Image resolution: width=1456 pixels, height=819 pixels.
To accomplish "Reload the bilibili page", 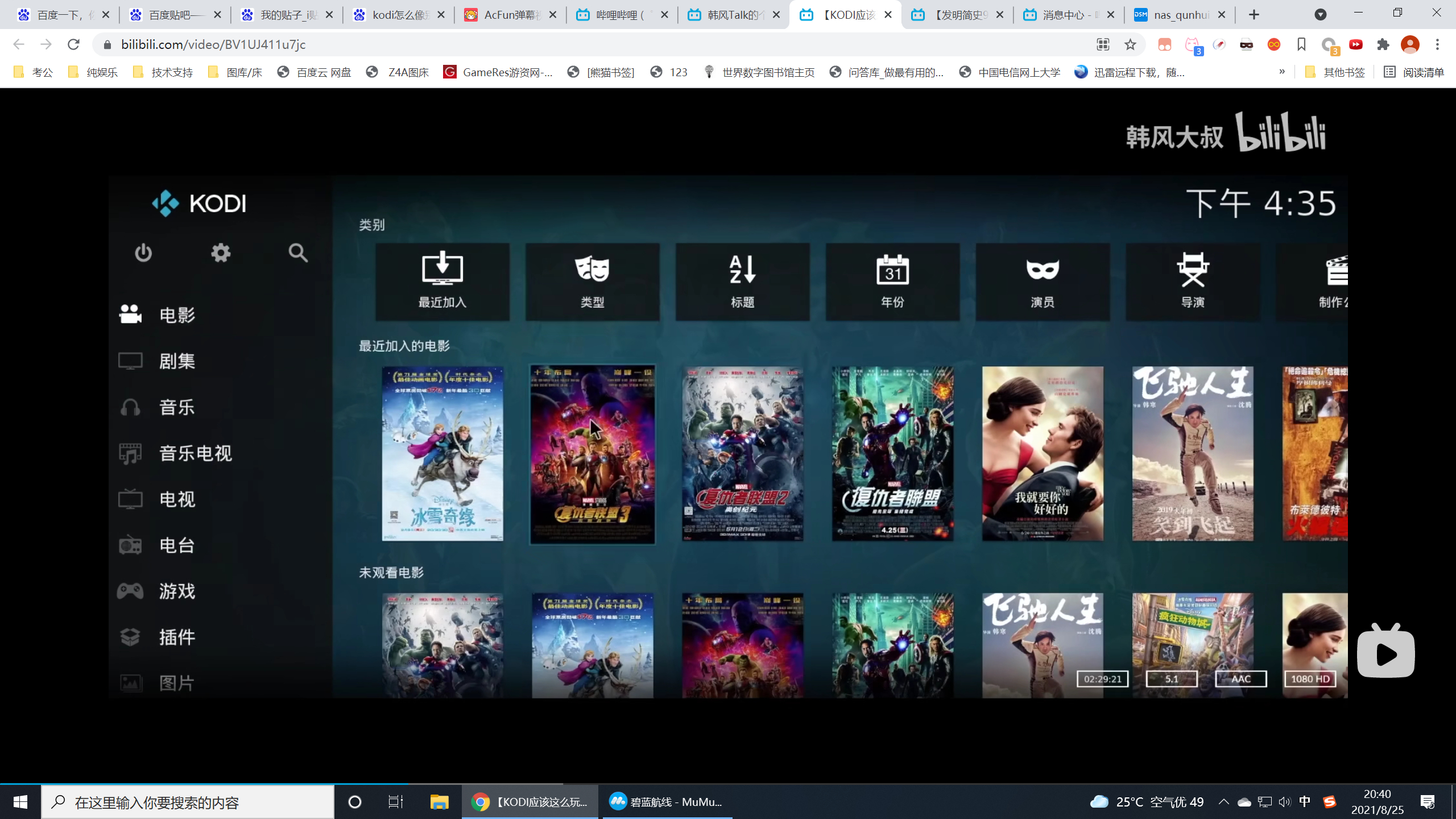I will [73, 44].
